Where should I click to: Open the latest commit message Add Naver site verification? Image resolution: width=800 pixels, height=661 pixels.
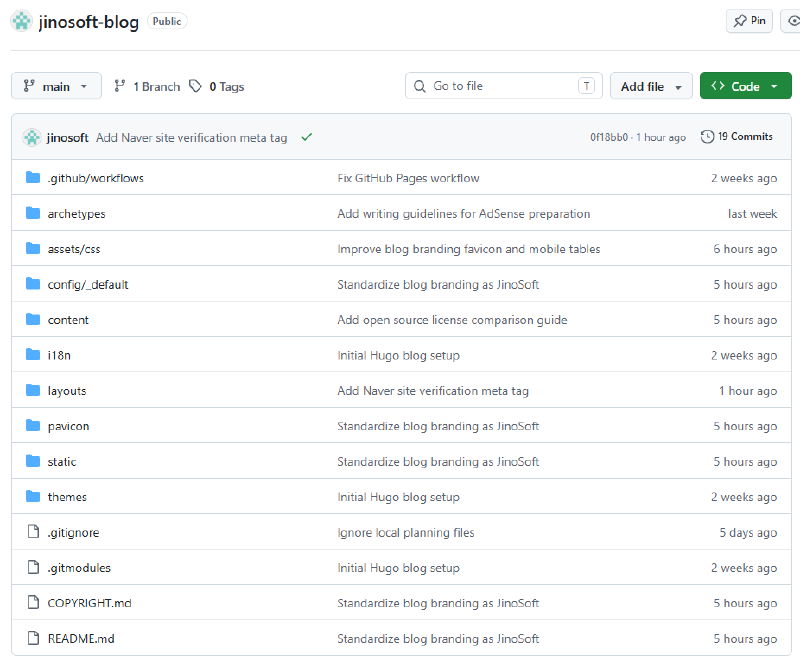pyautogui.click(x=191, y=138)
